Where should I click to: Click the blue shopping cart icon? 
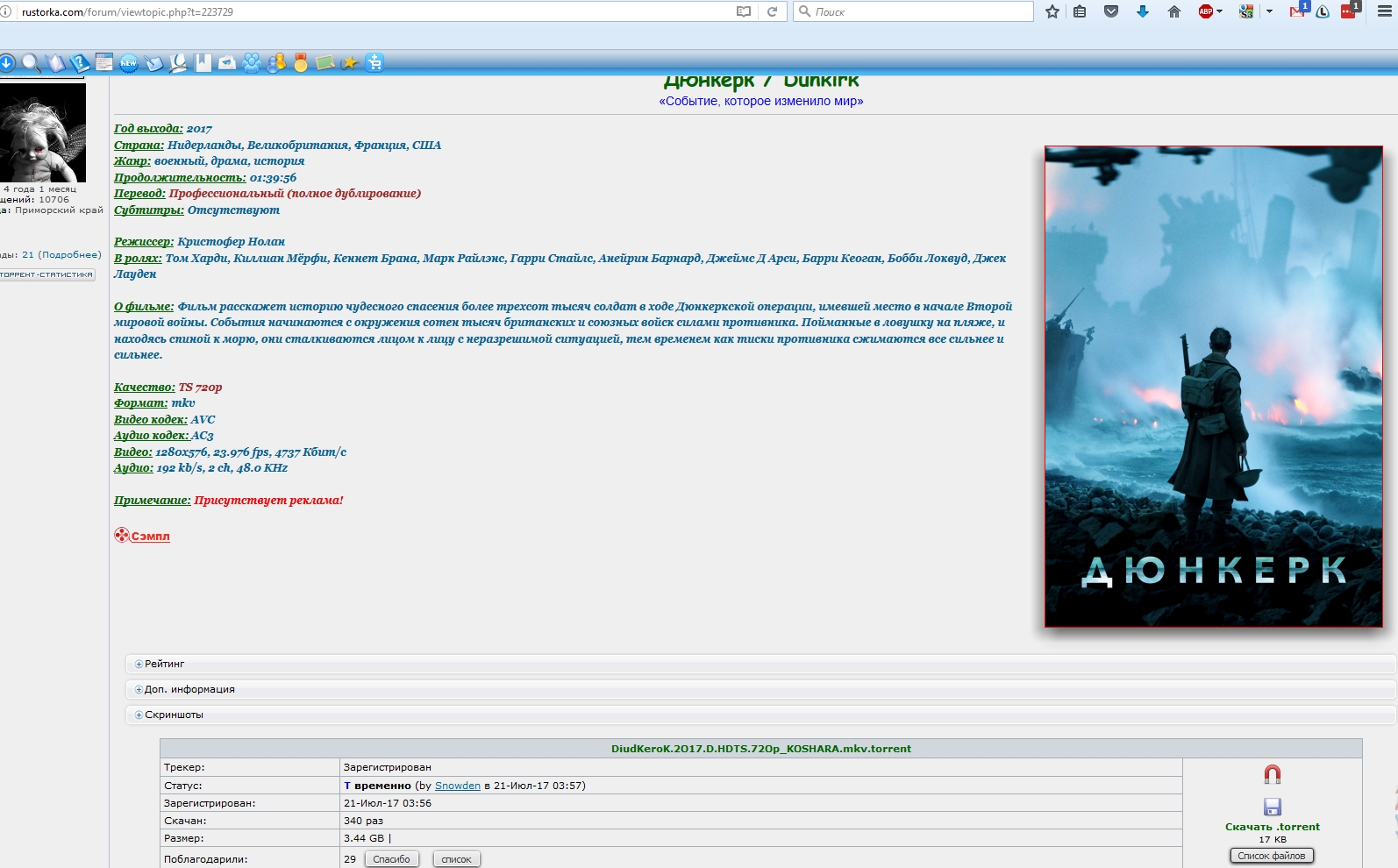pyautogui.click(x=374, y=62)
